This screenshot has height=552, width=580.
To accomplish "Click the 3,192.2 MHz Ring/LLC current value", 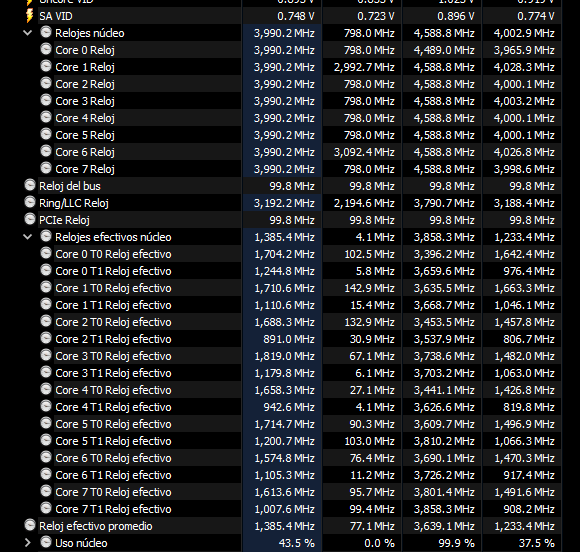I will 284,203.
